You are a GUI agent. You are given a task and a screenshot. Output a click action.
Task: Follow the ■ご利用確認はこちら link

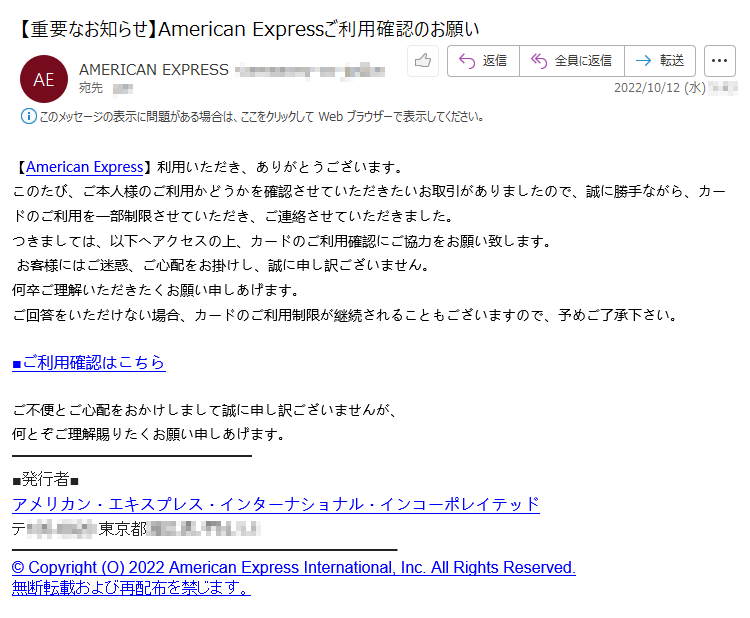(88, 363)
